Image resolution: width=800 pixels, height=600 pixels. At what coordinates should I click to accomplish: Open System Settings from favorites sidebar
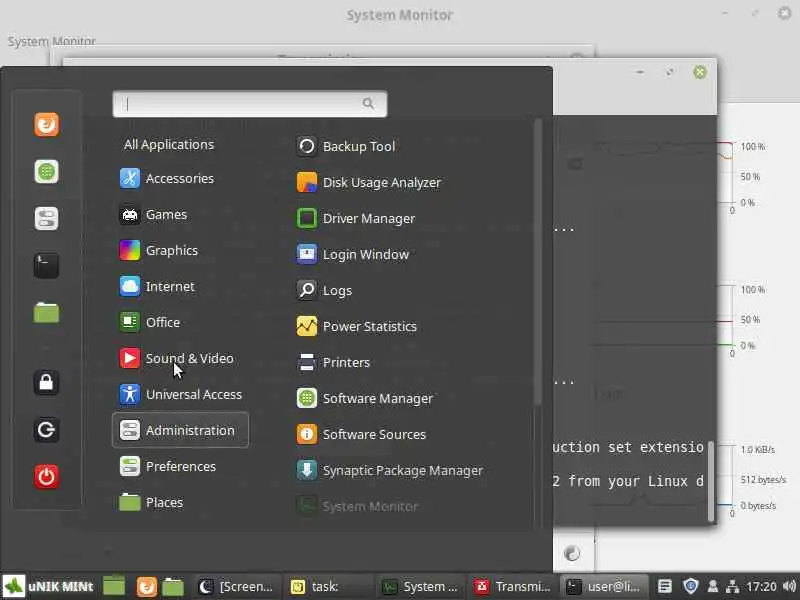[x=46, y=218]
